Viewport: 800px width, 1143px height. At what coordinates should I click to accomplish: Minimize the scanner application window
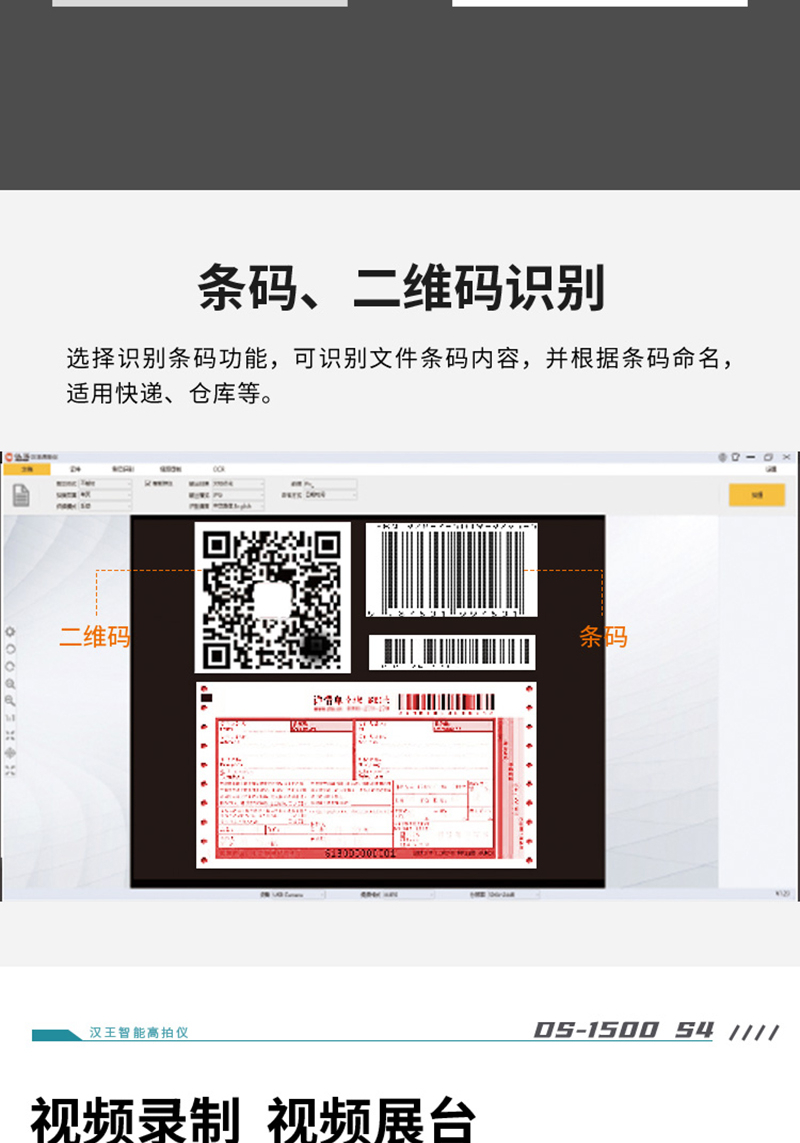[750, 457]
